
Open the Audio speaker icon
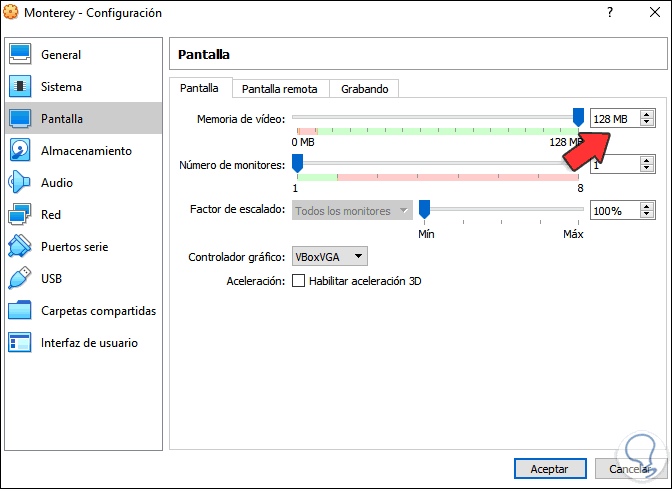(20, 183)
